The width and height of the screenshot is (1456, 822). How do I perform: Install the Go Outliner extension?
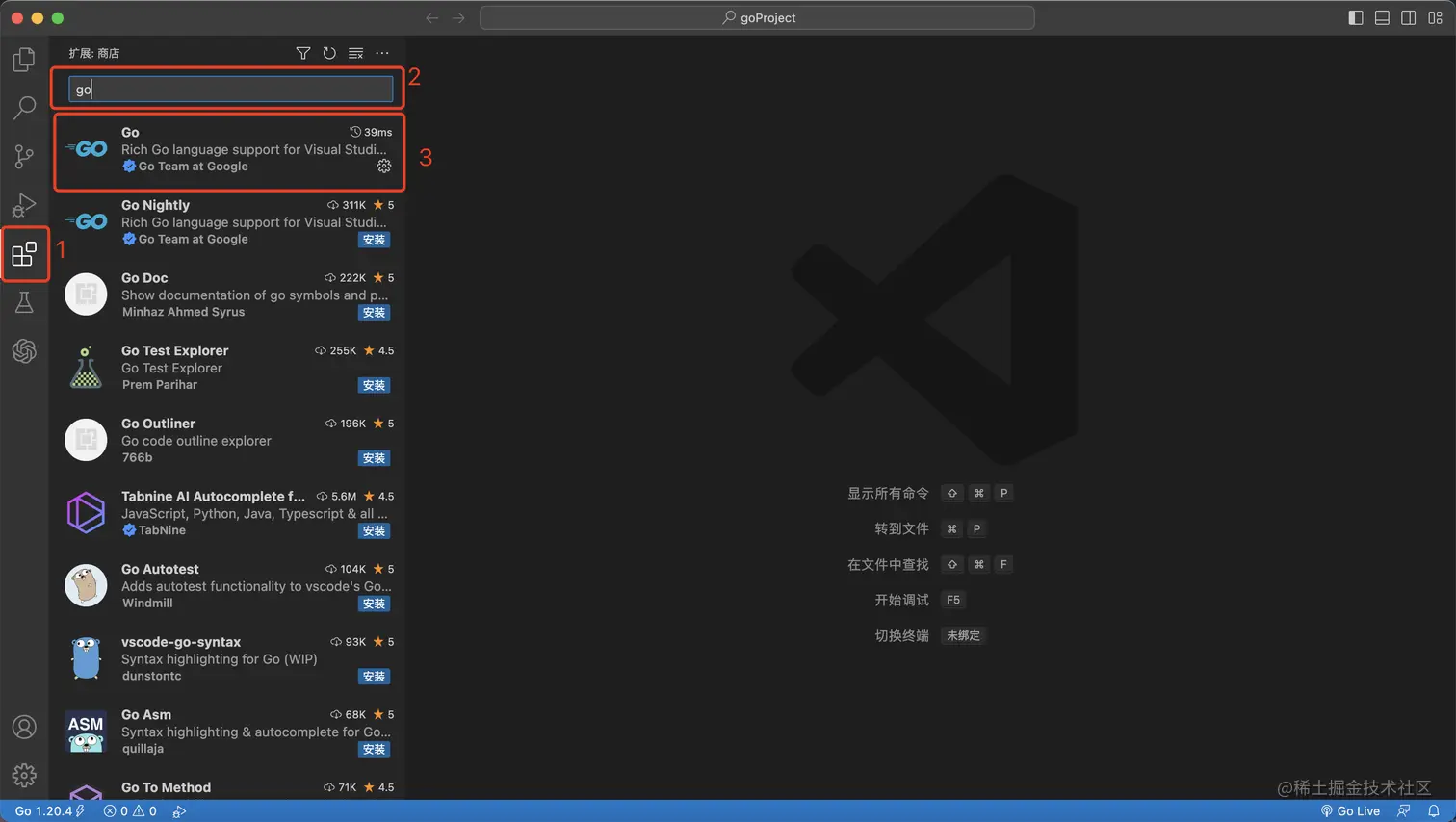(374, 458)
